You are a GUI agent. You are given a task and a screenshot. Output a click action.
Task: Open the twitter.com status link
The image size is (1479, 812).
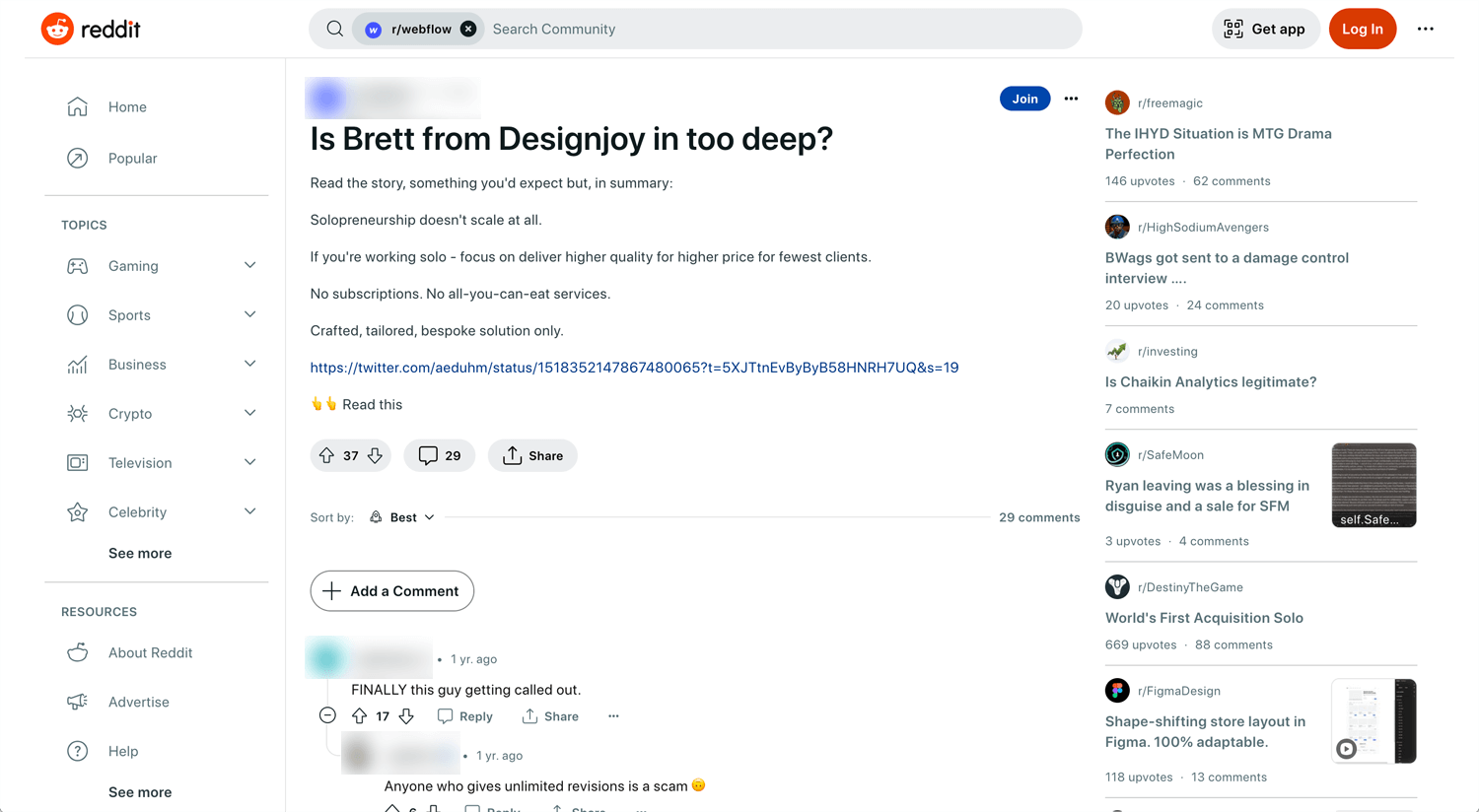(634, 368)
